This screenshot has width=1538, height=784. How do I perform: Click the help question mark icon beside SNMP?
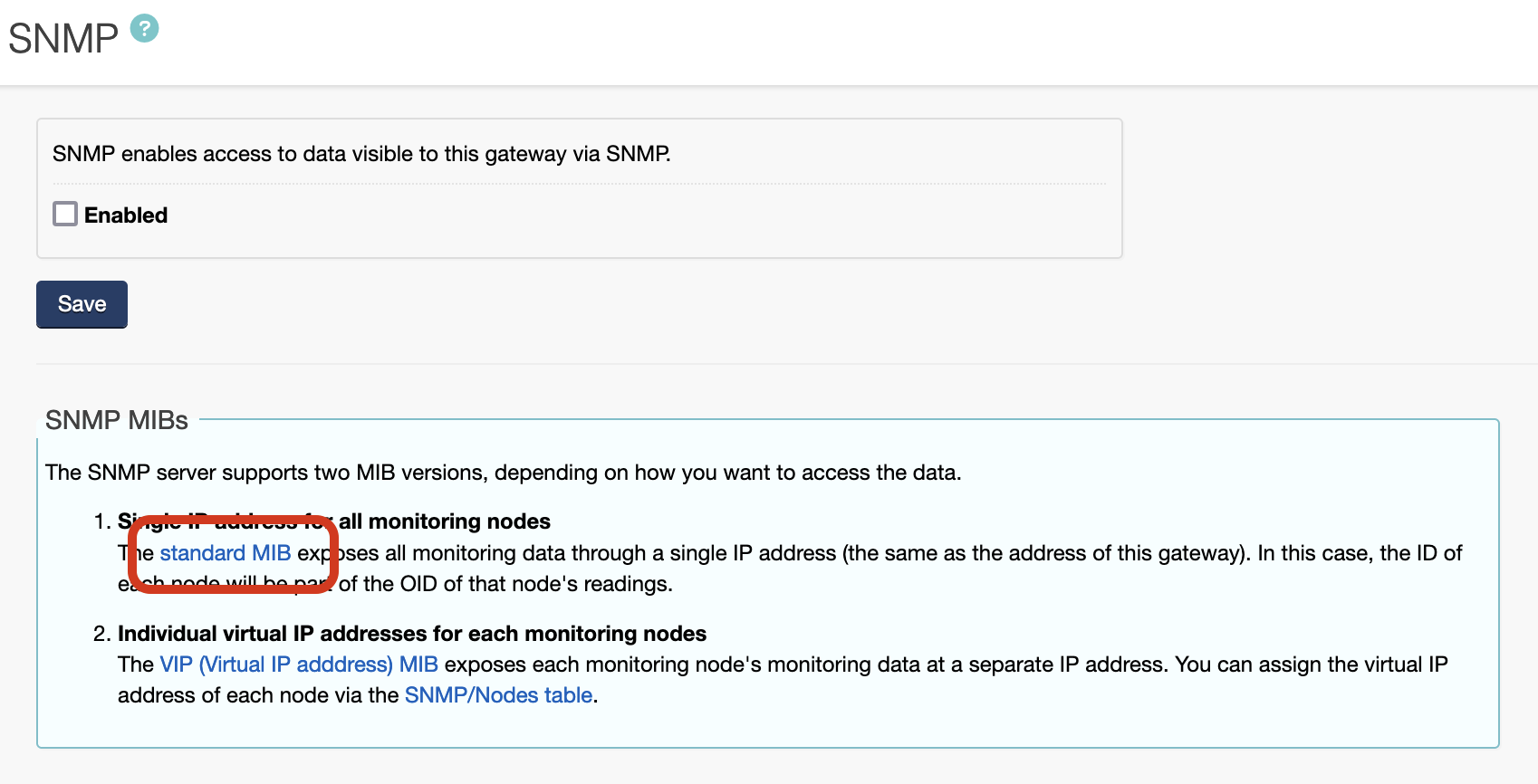point(144,28)
